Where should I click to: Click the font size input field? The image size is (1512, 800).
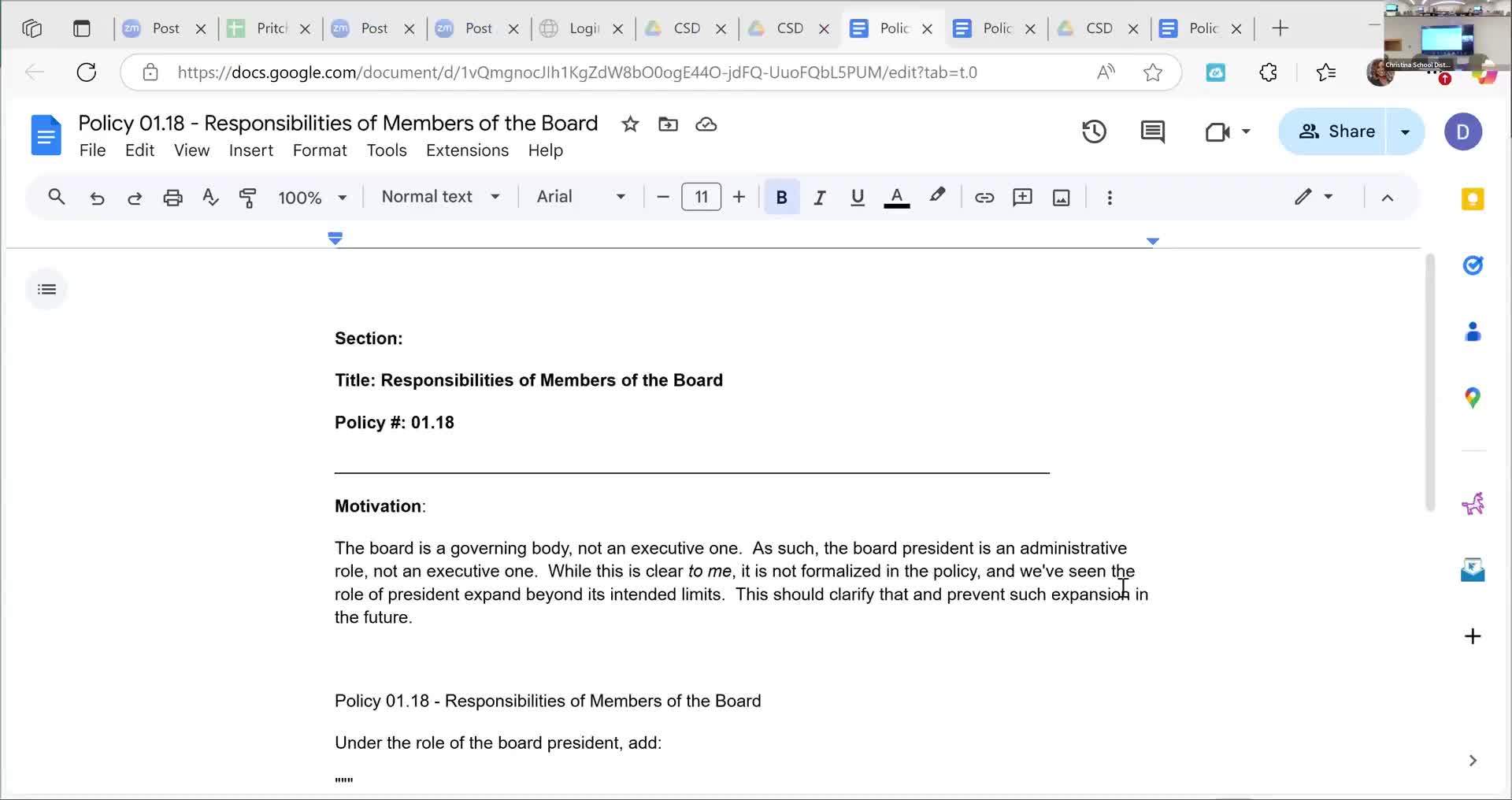point(701,197)
